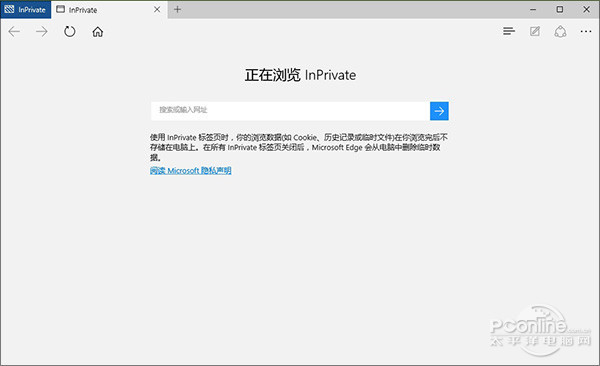Go to the home page
Viewport: 600px width, 366px height.
[98, 31]
